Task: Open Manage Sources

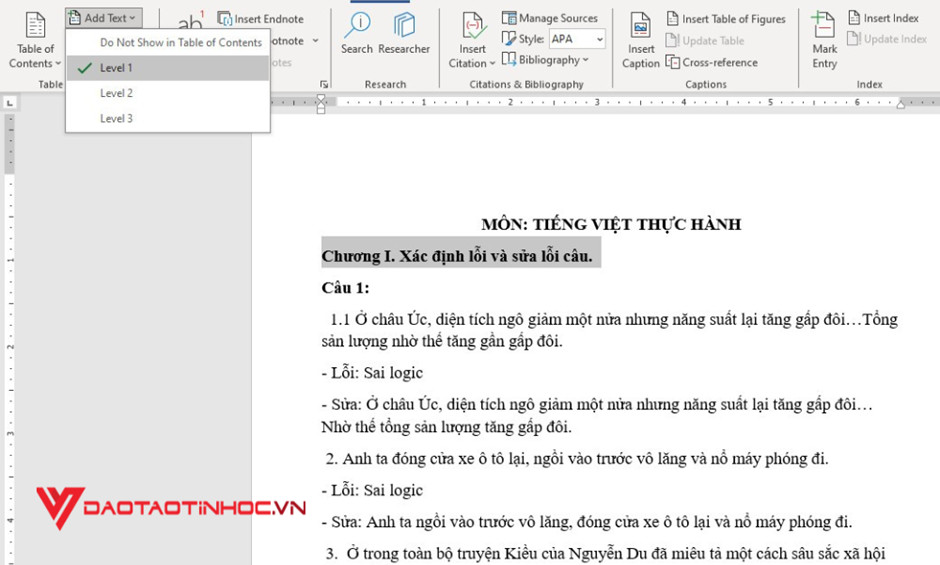Action: (x=550, y=18)
